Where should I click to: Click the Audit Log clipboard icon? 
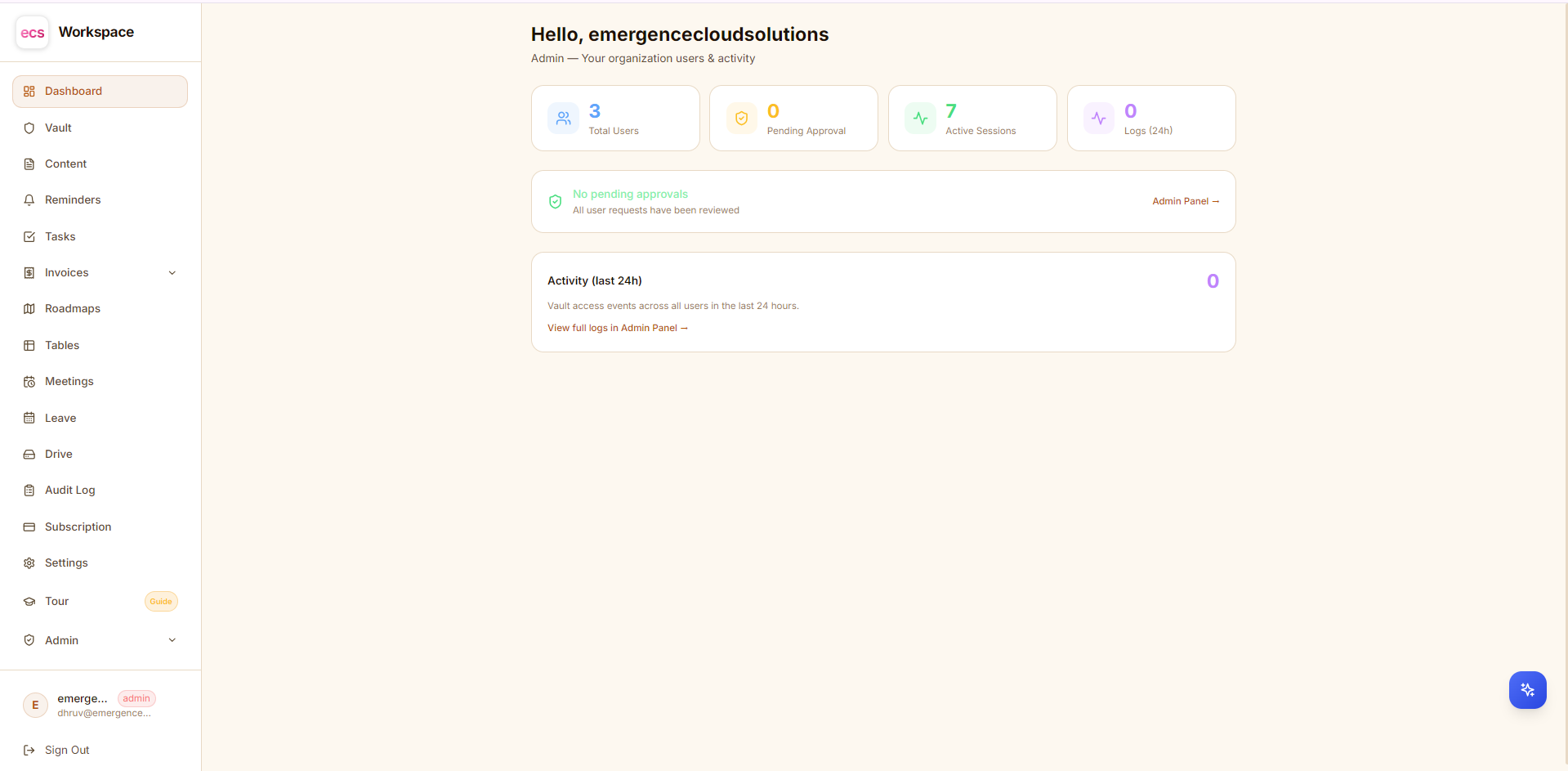point(29,491)
